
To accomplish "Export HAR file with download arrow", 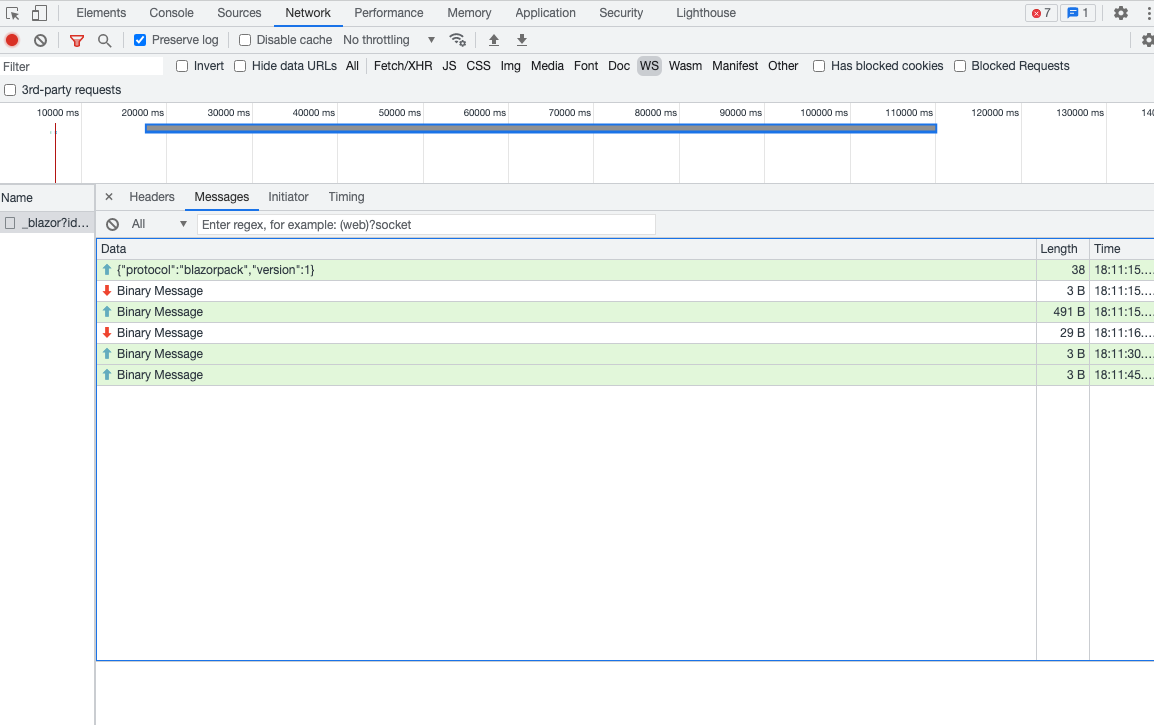I will point(522,40).
